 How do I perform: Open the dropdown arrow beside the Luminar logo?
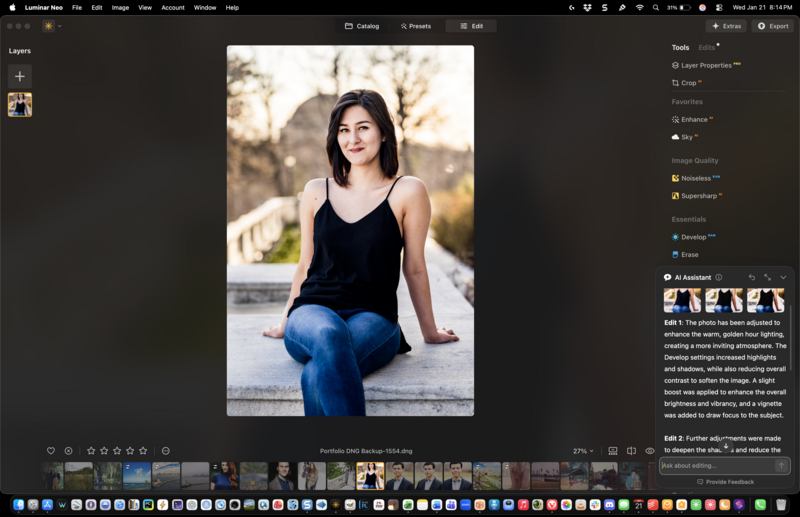point(60,26)
